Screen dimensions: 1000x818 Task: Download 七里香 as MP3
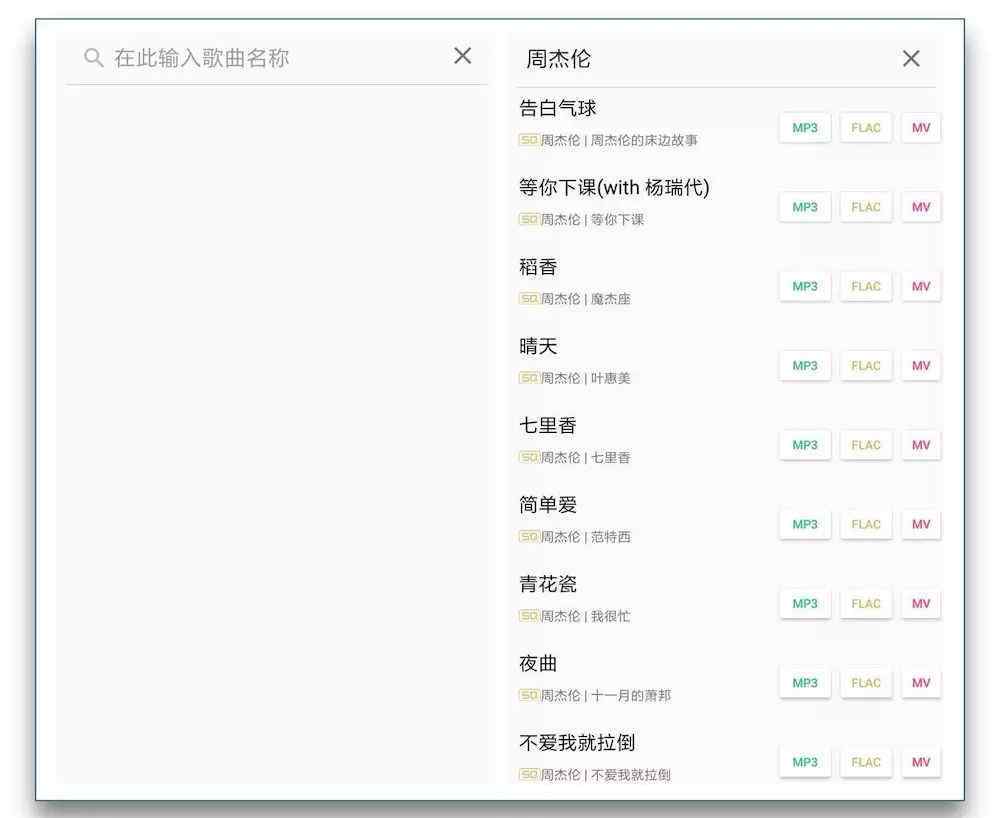(x=805, y=445)
